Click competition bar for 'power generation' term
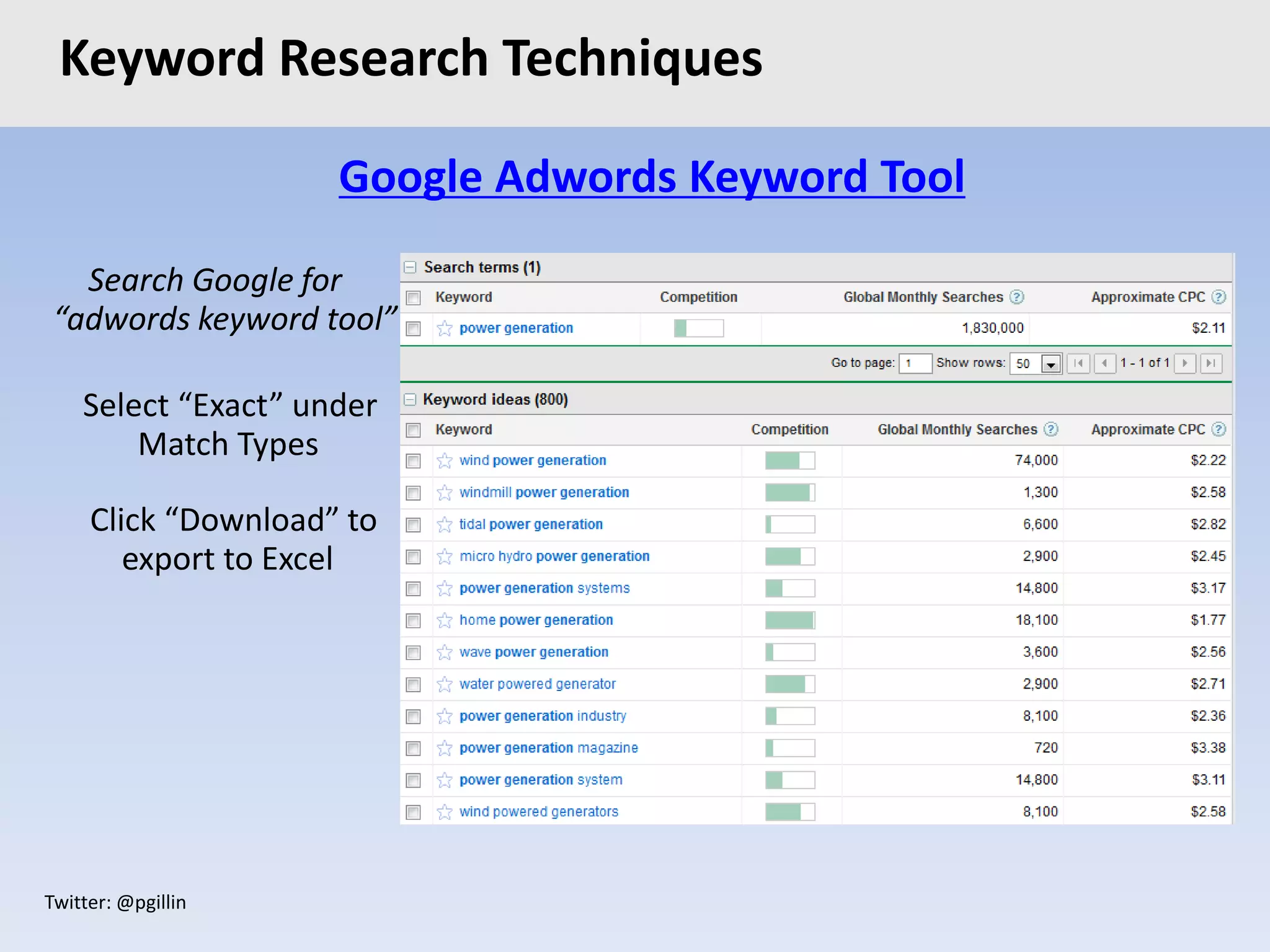Viewport: 1270px width, 952px height. coord(699,328)
